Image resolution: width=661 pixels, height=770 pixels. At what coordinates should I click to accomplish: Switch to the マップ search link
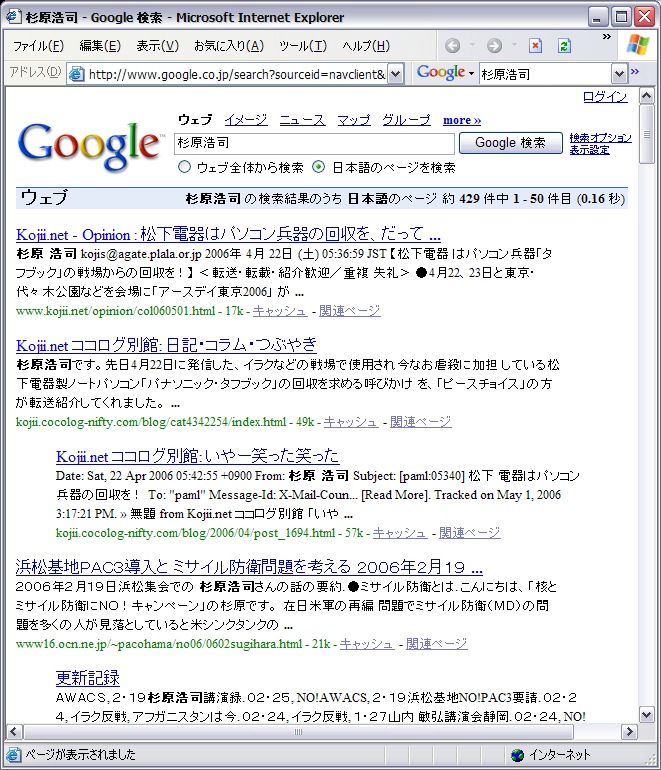354,120
